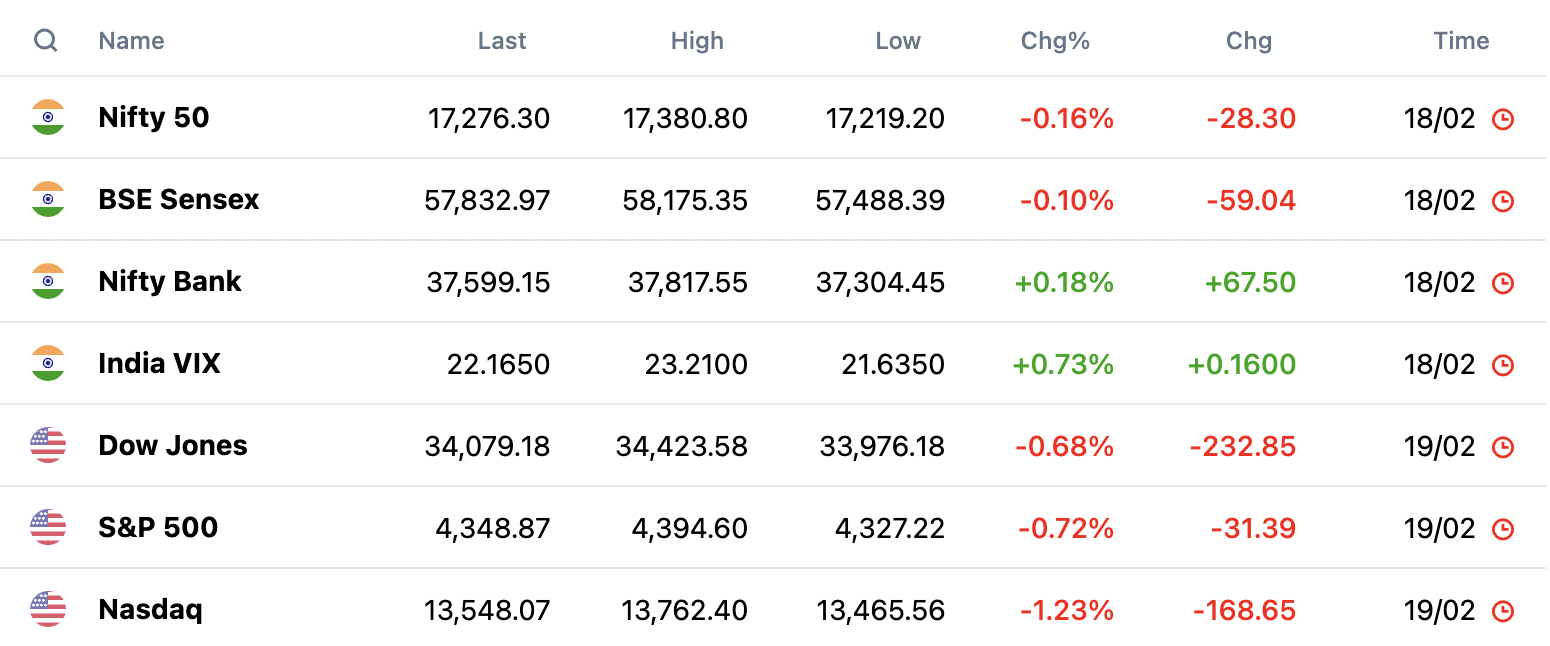The height and width of the screenshot is (646, 1550).
Task: Click the clock icon in S&P 500 row
Action: click(x=1502, y=529)
